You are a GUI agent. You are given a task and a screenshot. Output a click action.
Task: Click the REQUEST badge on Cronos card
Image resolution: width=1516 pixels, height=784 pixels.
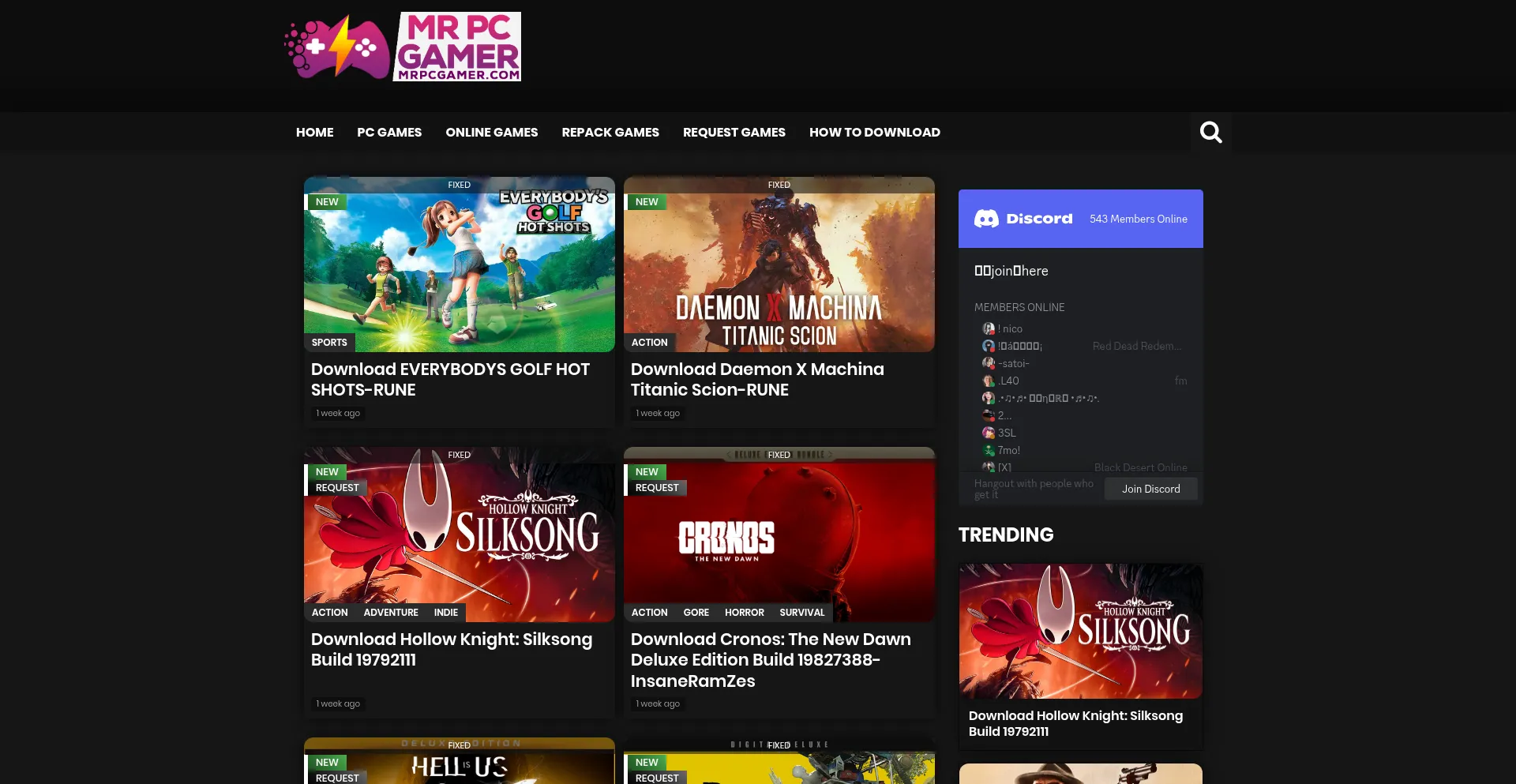[657, 488]
